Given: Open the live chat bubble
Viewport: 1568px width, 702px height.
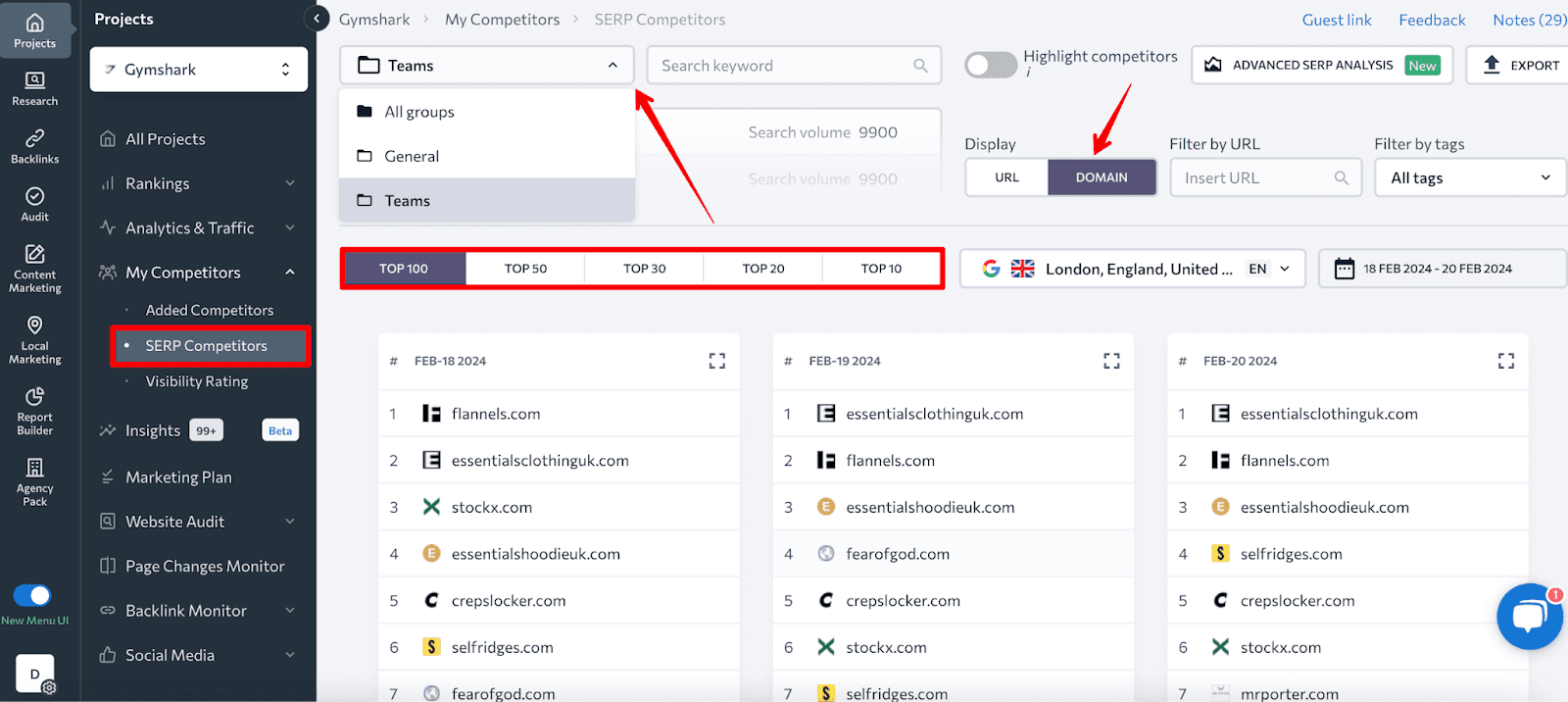Looking at the screenshot, I should (x=1530, y=617).
